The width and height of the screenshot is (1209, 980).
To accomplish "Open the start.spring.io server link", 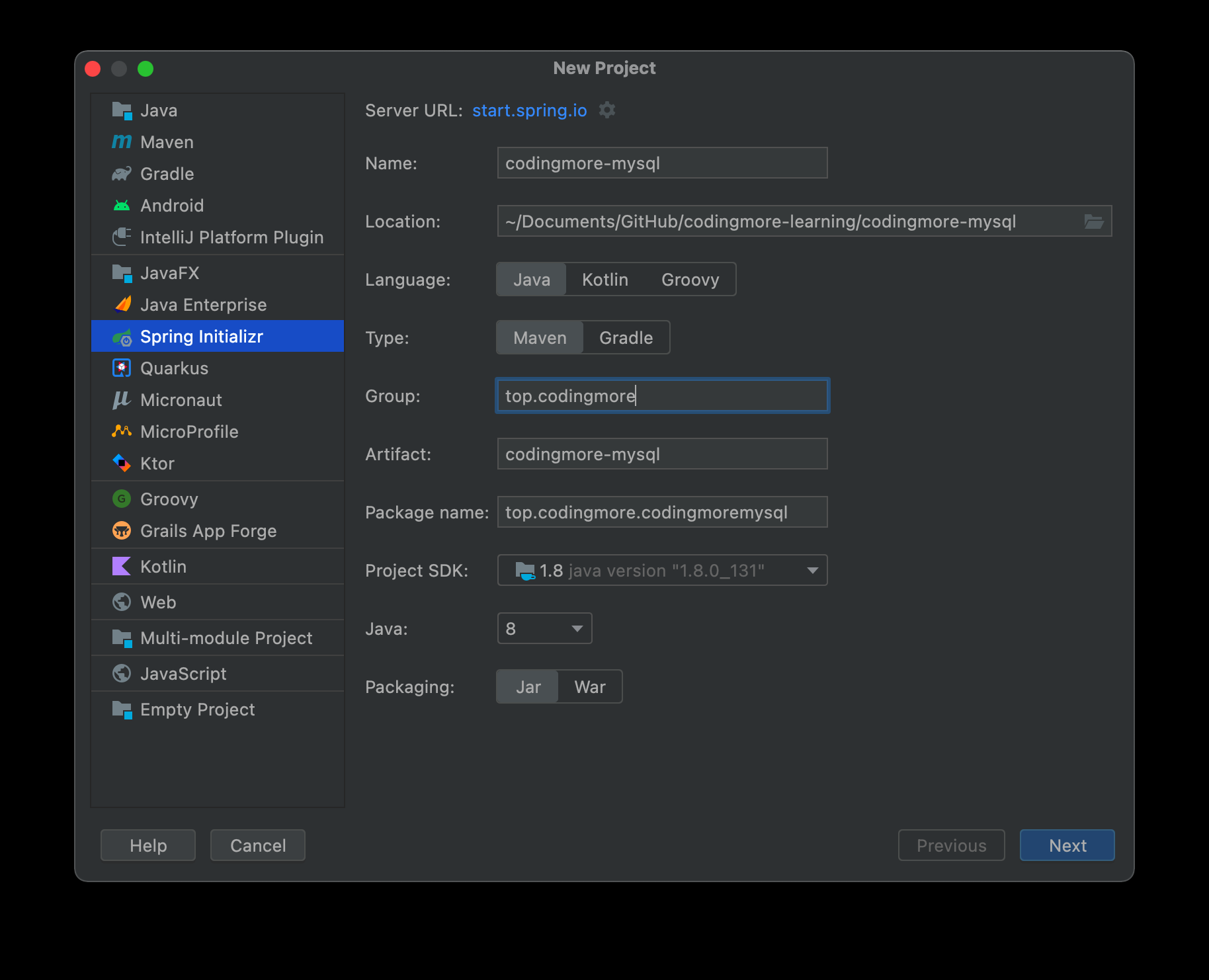I will (x=529, y=110).
